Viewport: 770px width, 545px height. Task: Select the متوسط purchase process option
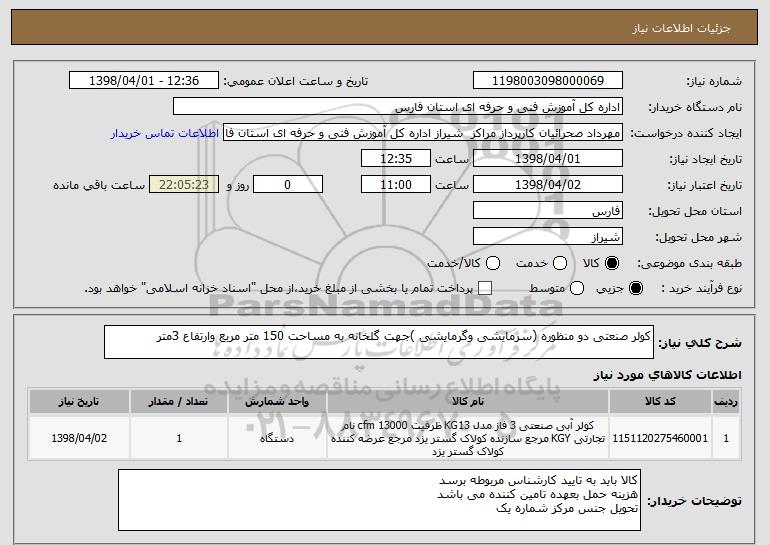pyautogui.click(x=577, y=288)
